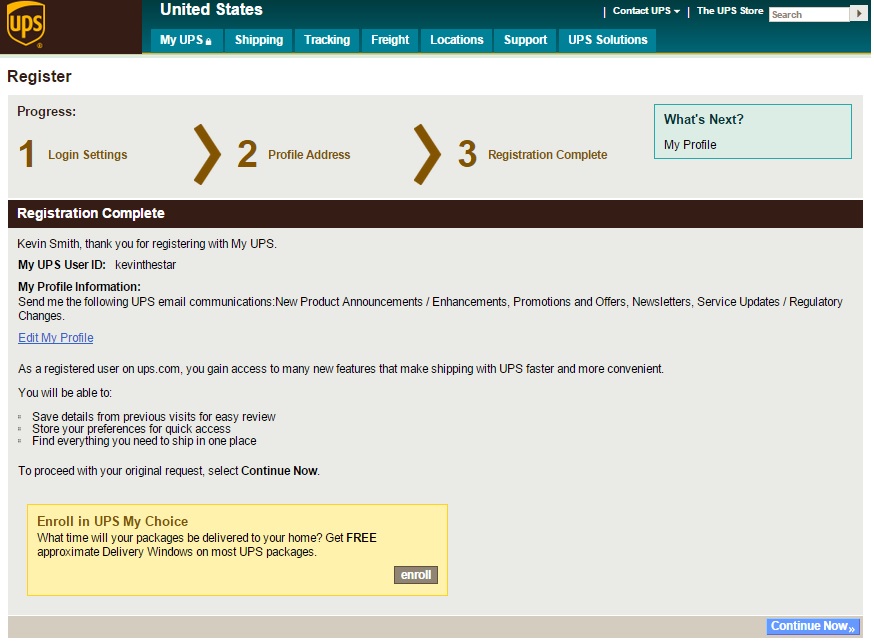Open the UPS Solutions menu
Viewport: 874px width, 641px height.
608,40
